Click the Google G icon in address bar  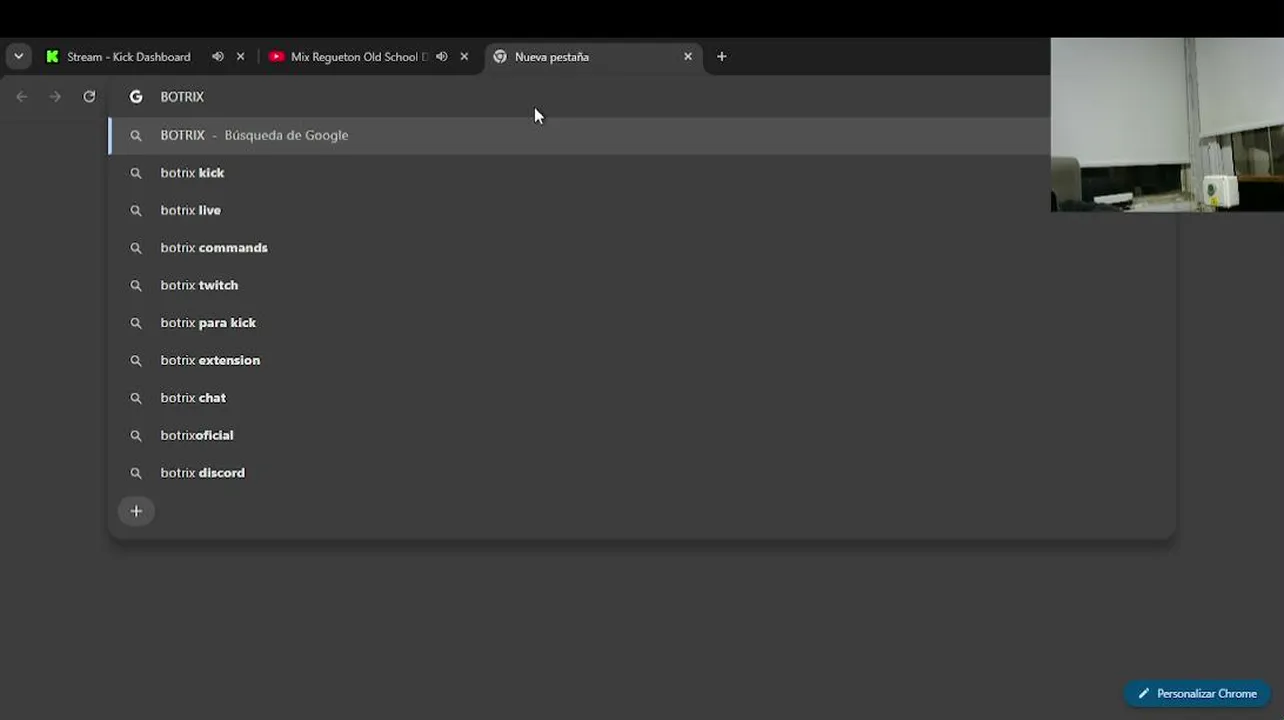pos(136,97)
